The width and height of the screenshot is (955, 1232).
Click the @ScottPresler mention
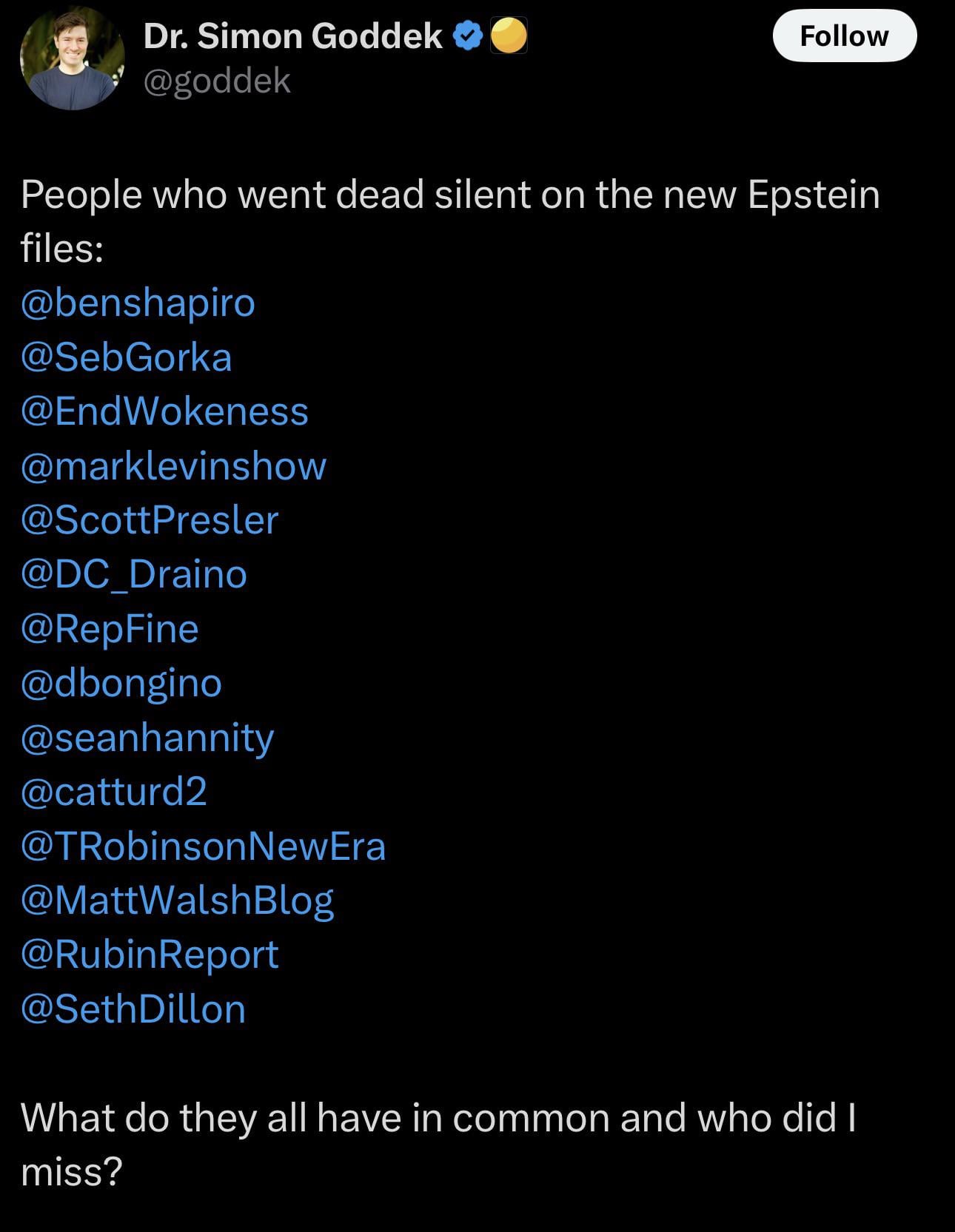point(150,520)
